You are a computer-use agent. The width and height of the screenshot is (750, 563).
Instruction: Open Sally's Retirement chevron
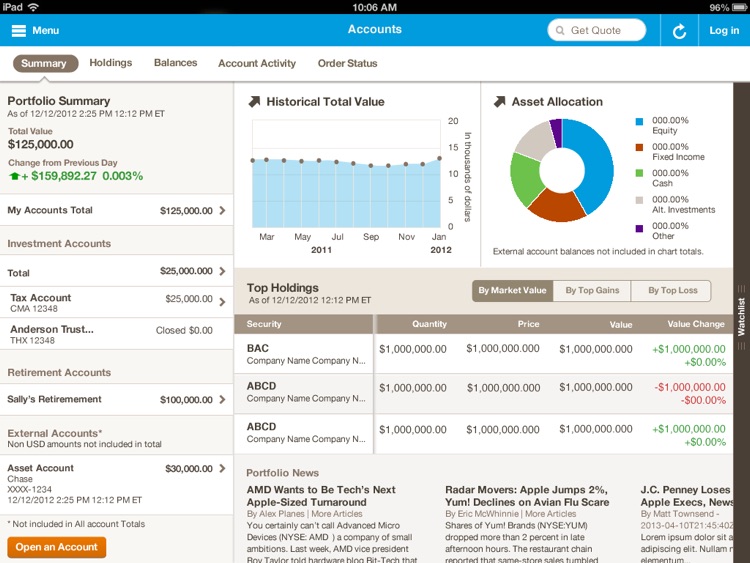click(222, 399)
